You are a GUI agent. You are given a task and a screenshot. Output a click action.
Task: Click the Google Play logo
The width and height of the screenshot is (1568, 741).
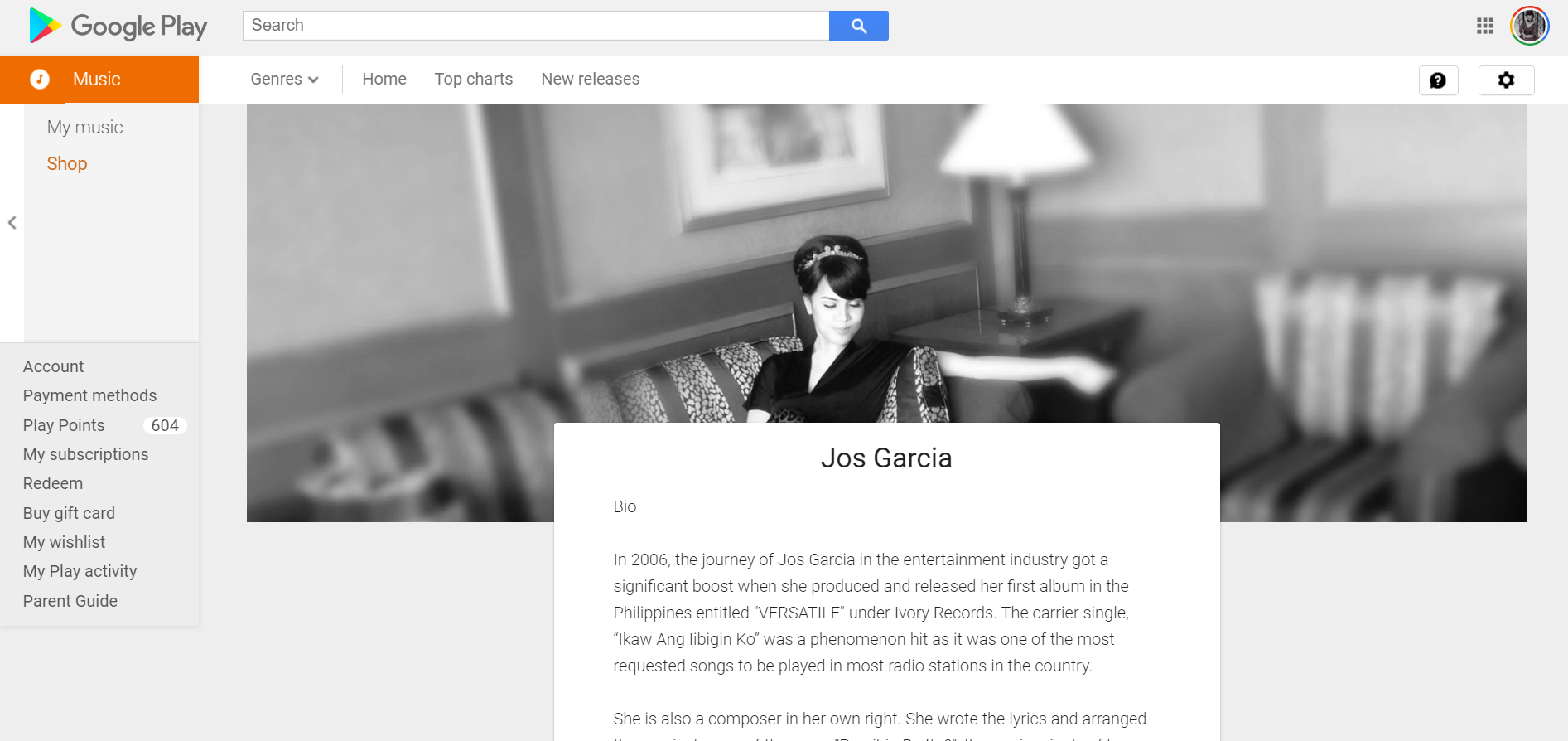coord(118,26)
